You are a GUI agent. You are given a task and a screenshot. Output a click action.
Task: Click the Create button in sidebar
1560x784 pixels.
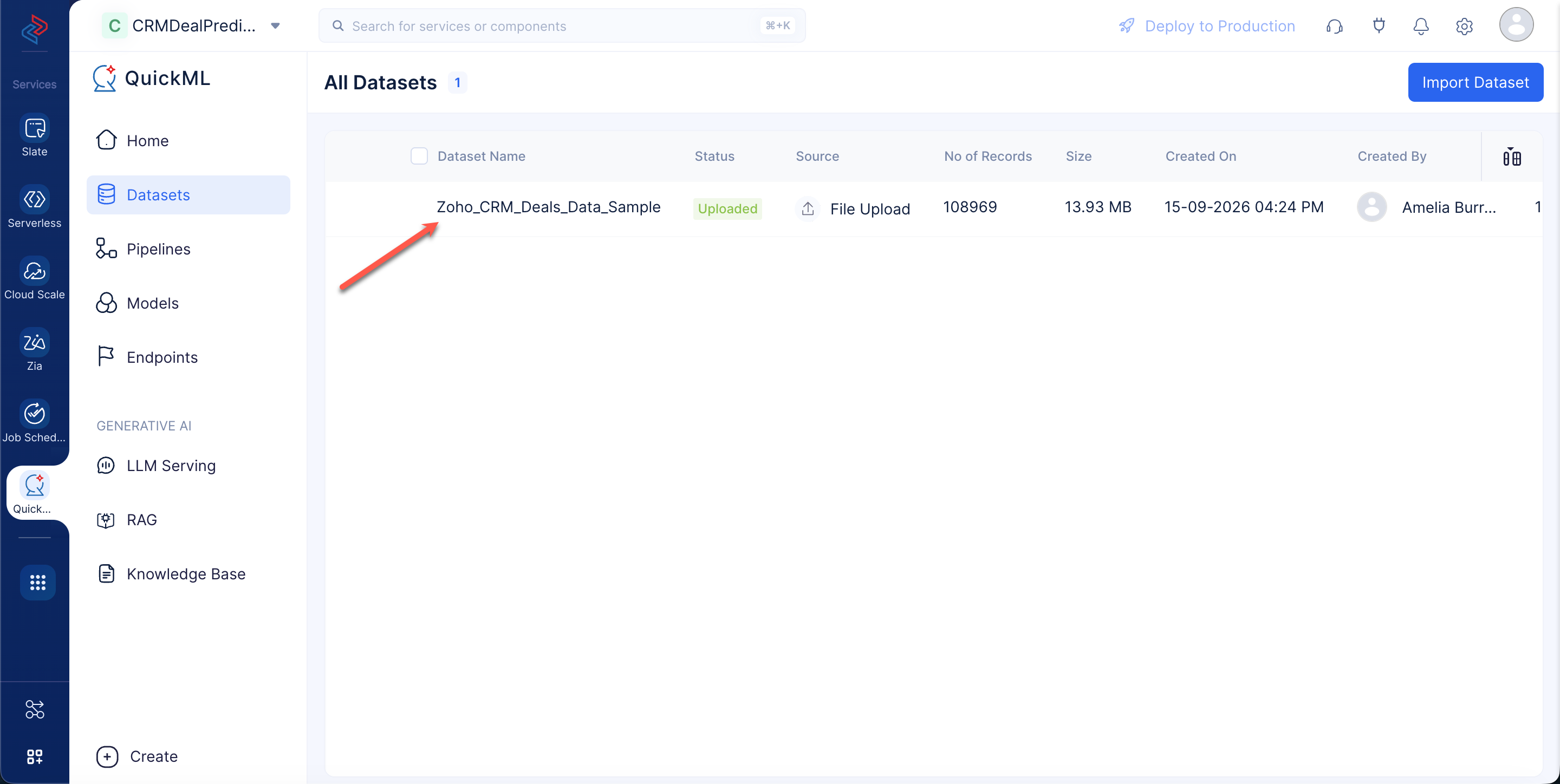[138, 756]
